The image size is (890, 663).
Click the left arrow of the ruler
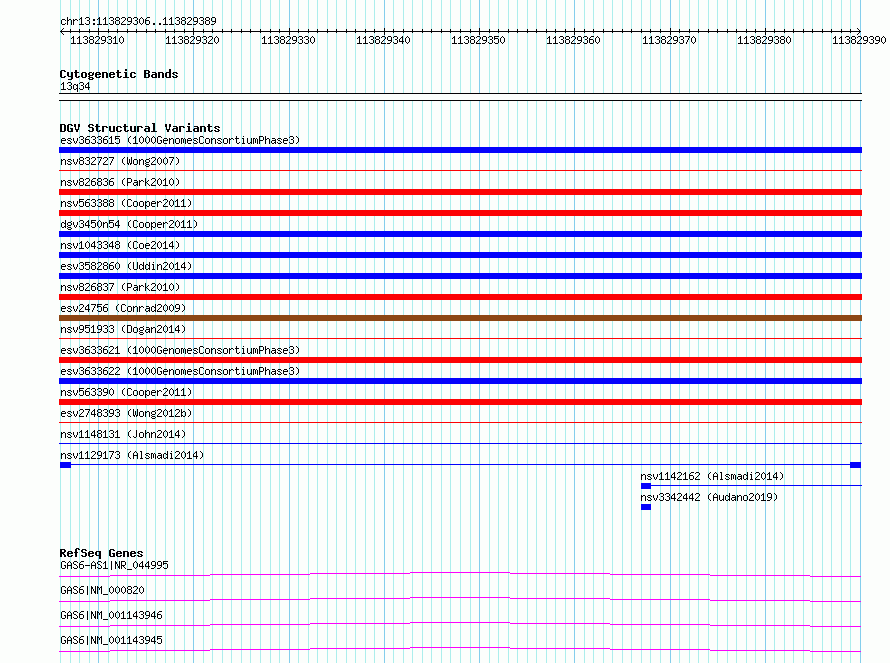tap(62, 32)
